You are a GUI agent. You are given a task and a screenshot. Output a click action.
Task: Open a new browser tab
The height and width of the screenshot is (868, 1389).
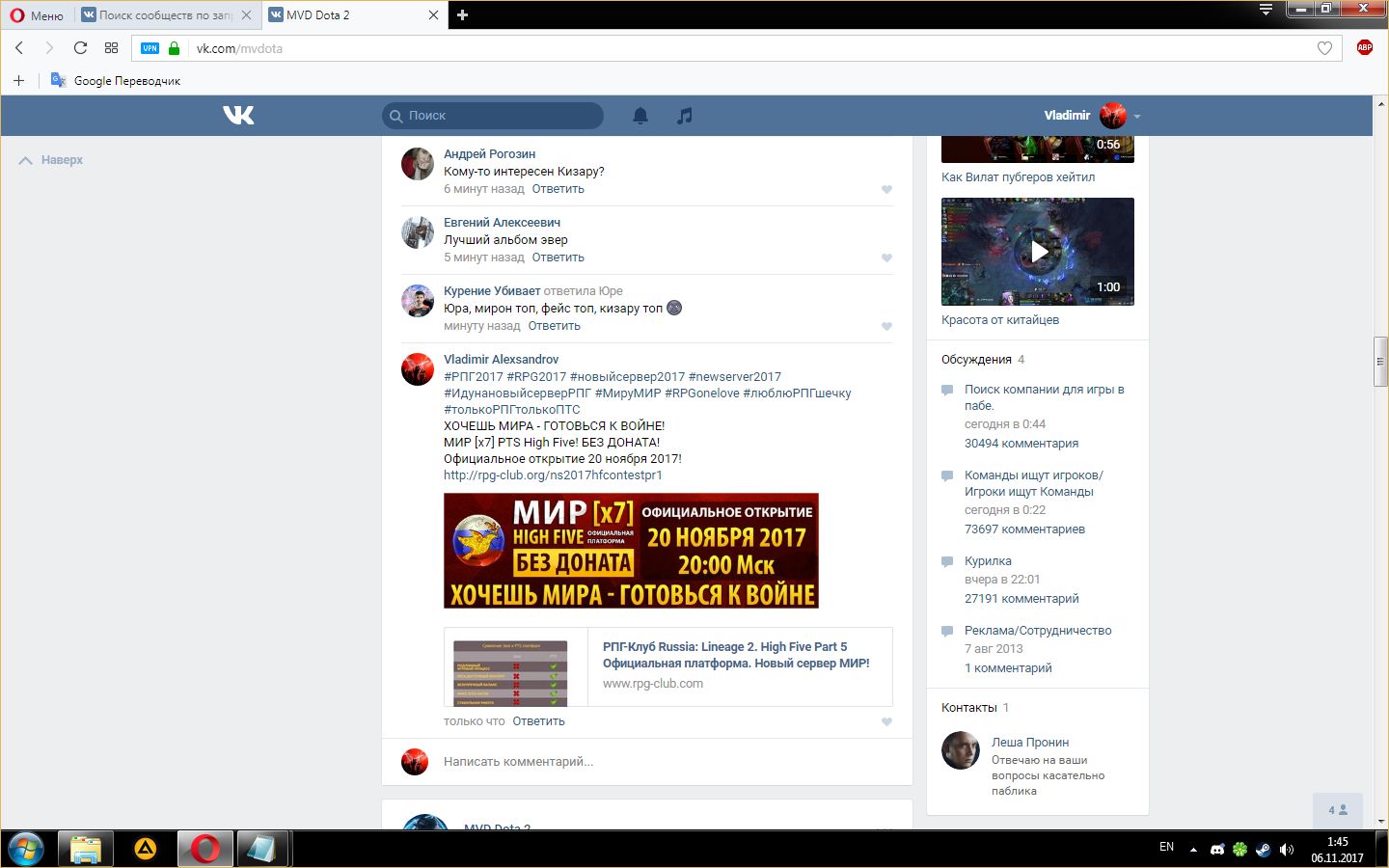(x=462, y=15)
